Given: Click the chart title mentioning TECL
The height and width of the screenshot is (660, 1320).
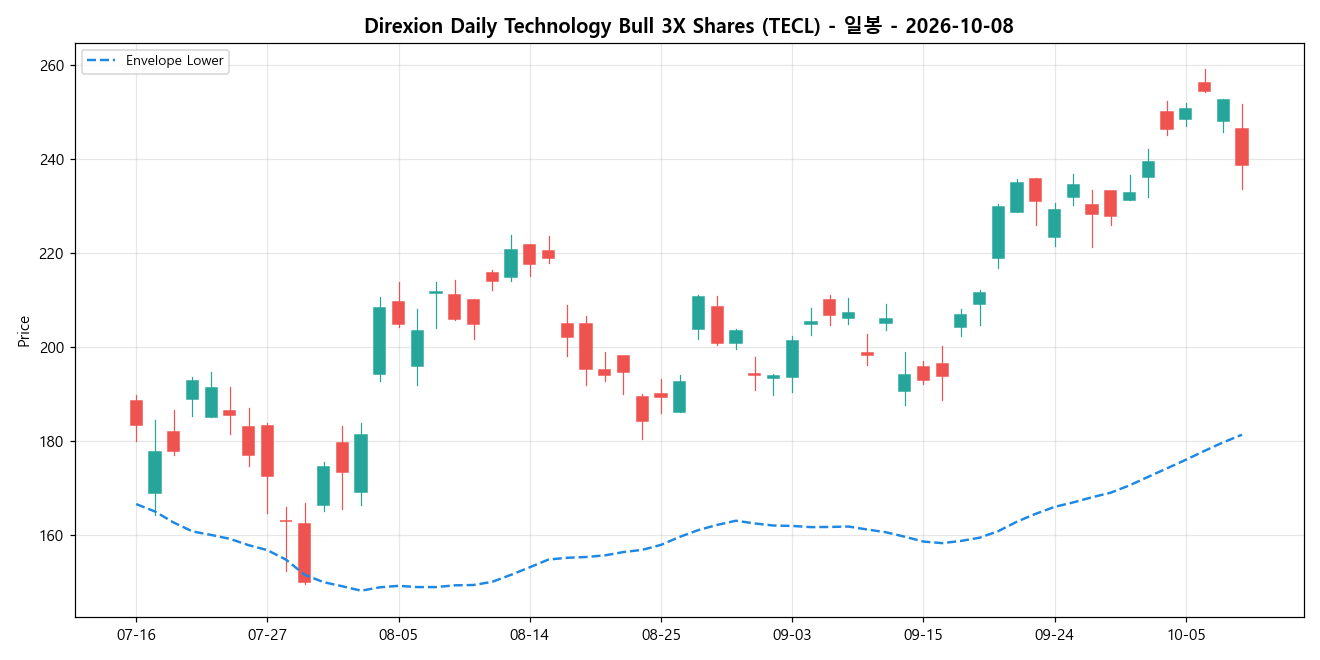Looking at the screenshot, I should 689,26.
